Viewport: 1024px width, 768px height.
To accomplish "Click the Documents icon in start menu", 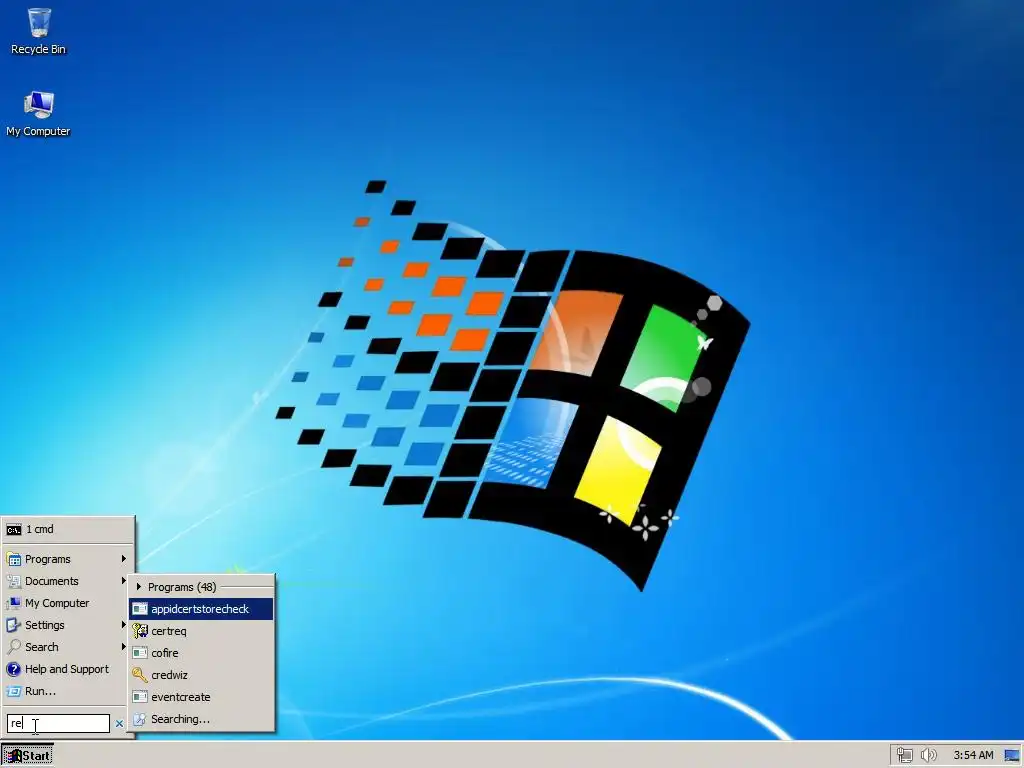I will coord(14,581).
